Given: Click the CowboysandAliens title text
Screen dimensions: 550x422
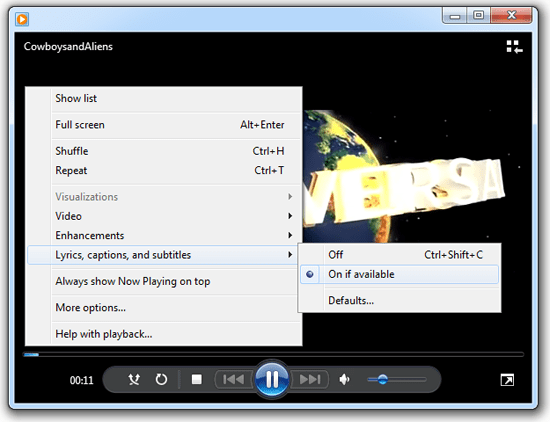Looking at the screenshot, I should [68, 47].
